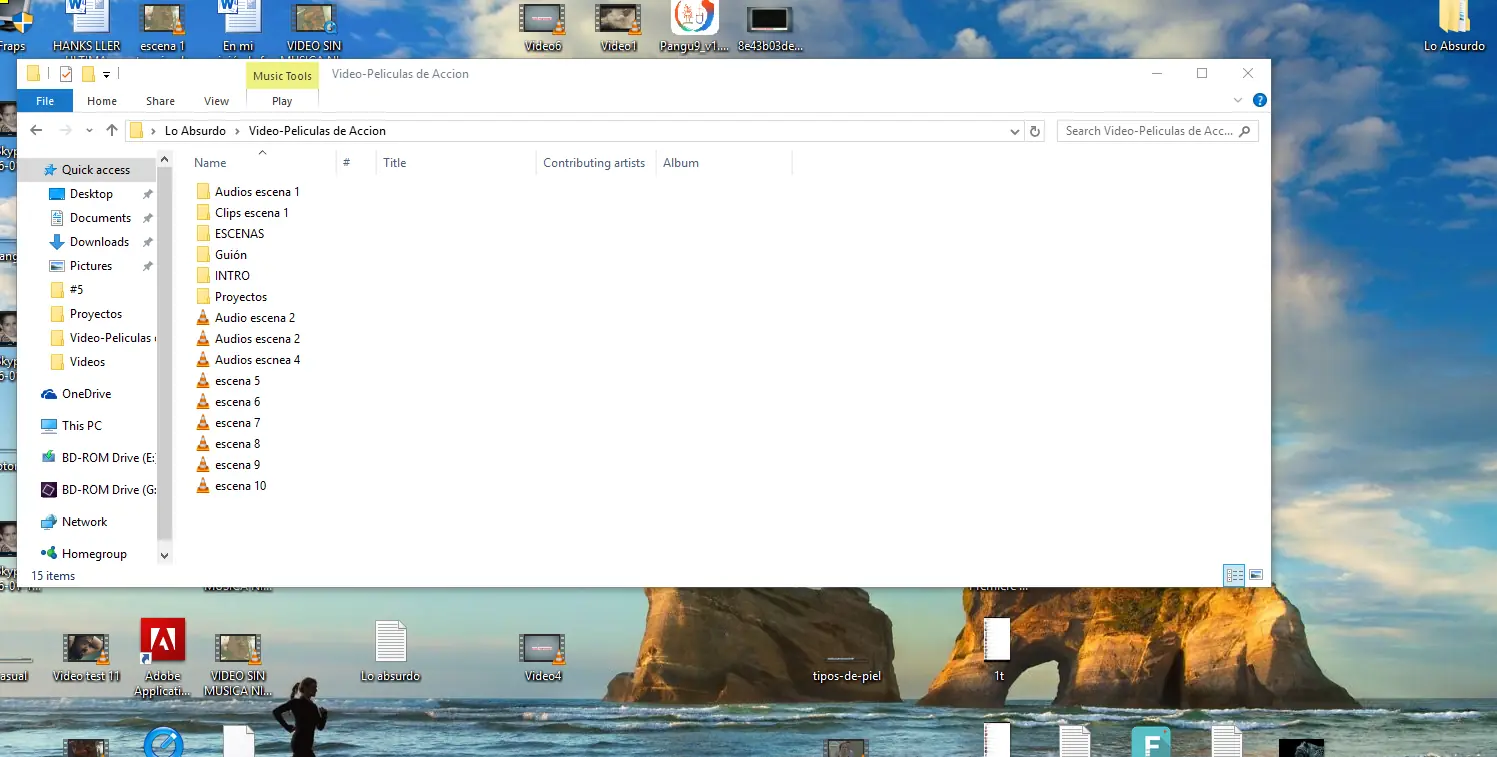Expand chevron after Lo Absurdo in path
Image resolution: width=1497 pixels, height=757 pixels.
tap(237, 131)
